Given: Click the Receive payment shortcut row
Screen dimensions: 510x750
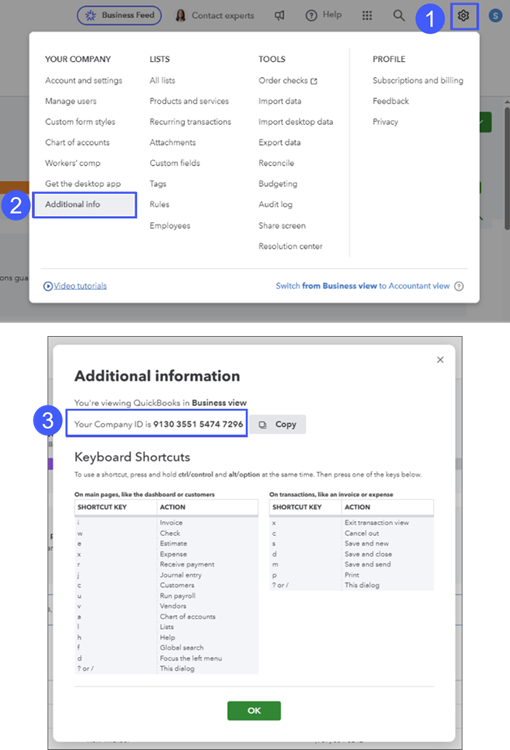Looking at the screenshot, I should (x=166, y=564).
